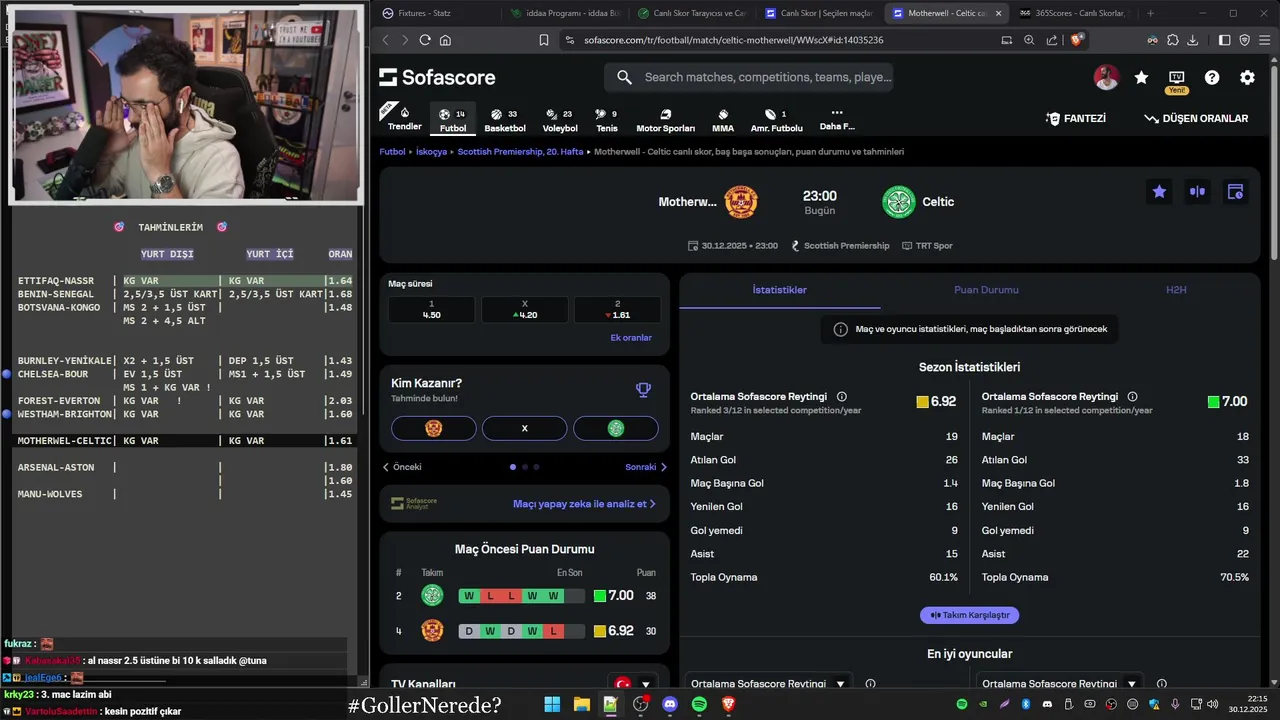Click the Sofascore logo

438,77
